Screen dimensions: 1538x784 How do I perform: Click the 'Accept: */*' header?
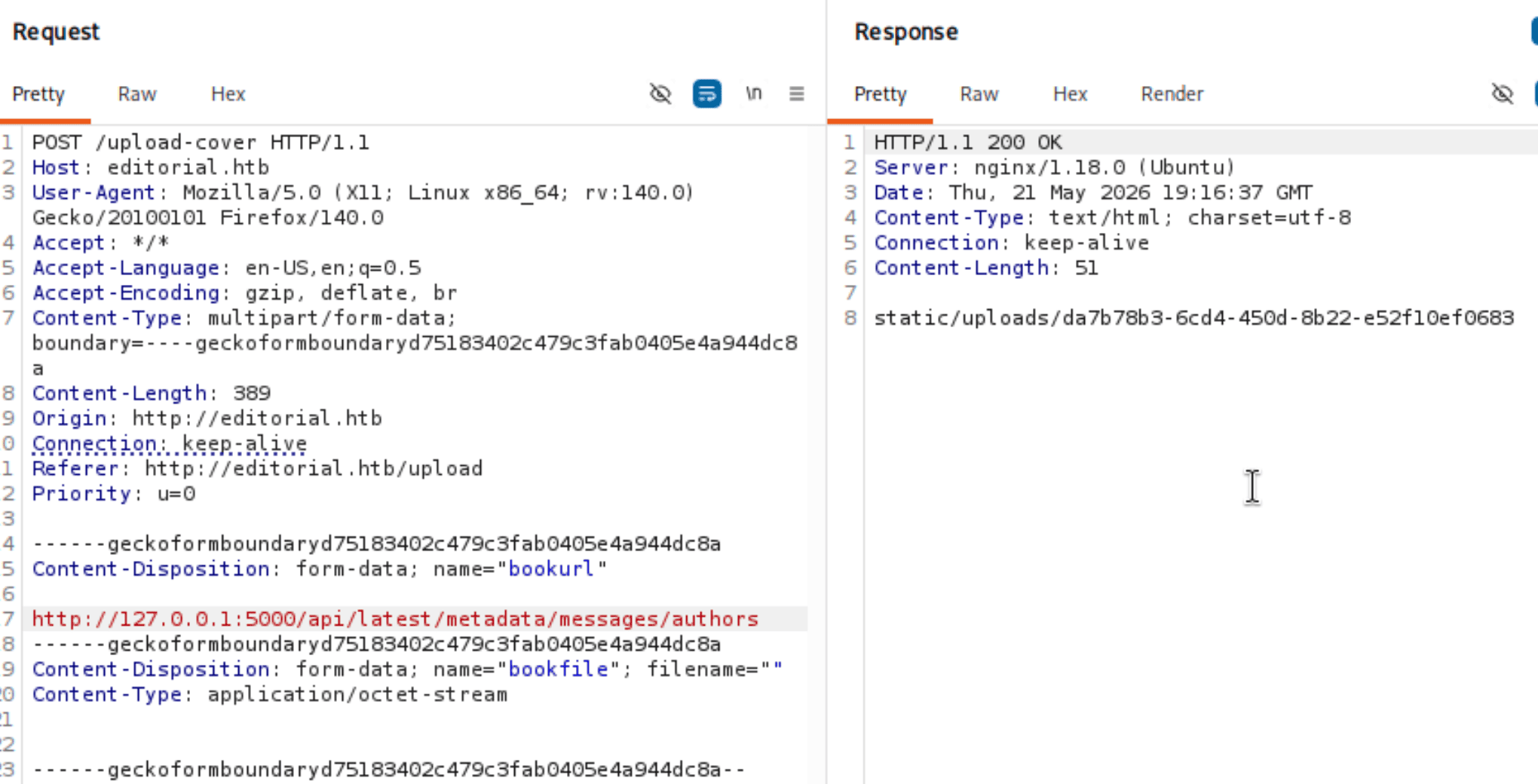100,243
